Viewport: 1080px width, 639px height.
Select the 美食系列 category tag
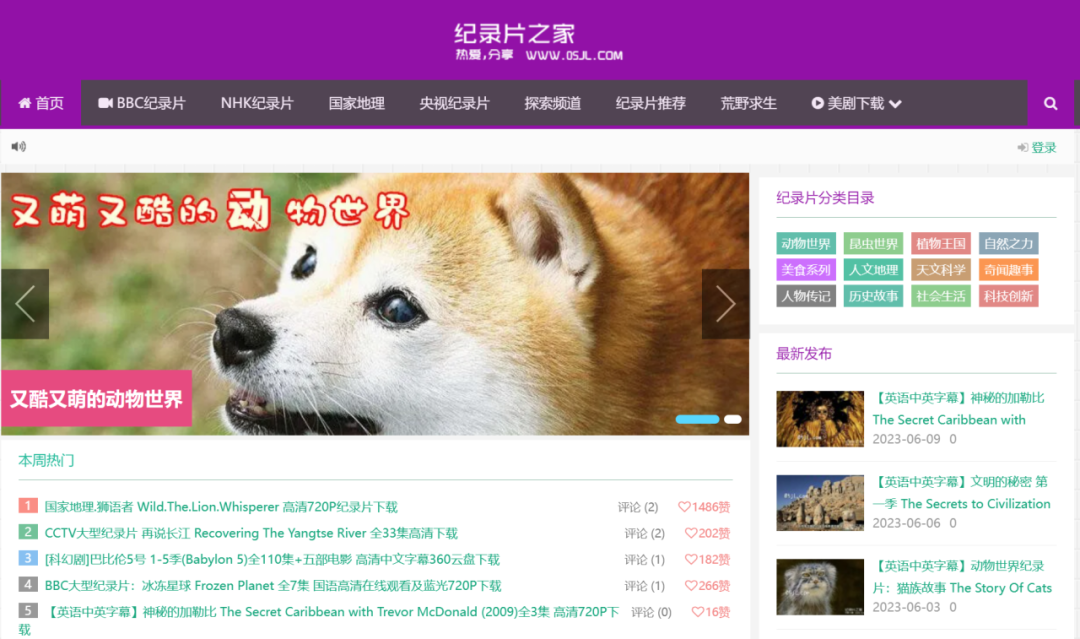pos(806,270)
